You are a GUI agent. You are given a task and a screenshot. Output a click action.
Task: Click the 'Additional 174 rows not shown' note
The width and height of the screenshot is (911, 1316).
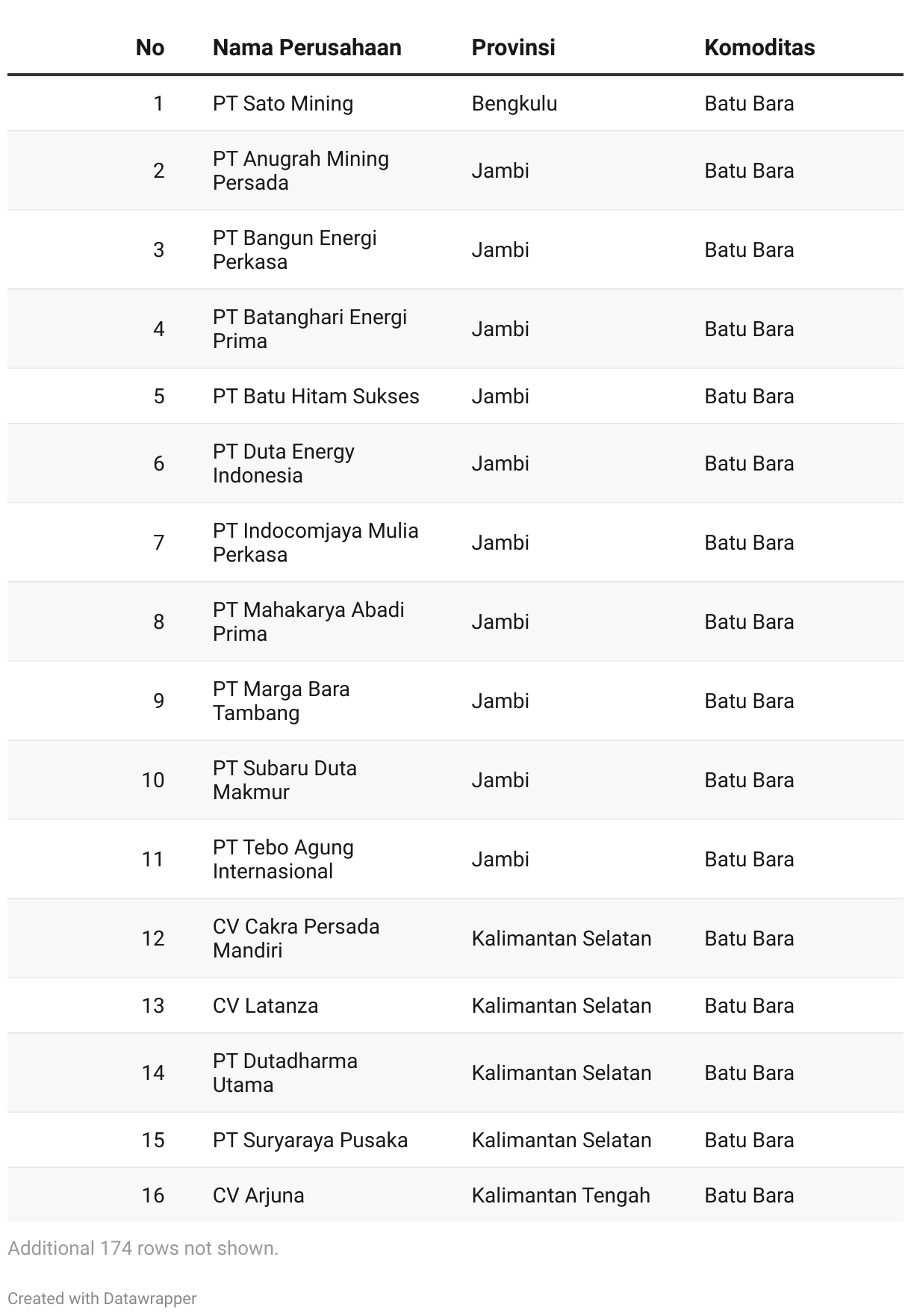point(143,1248)
